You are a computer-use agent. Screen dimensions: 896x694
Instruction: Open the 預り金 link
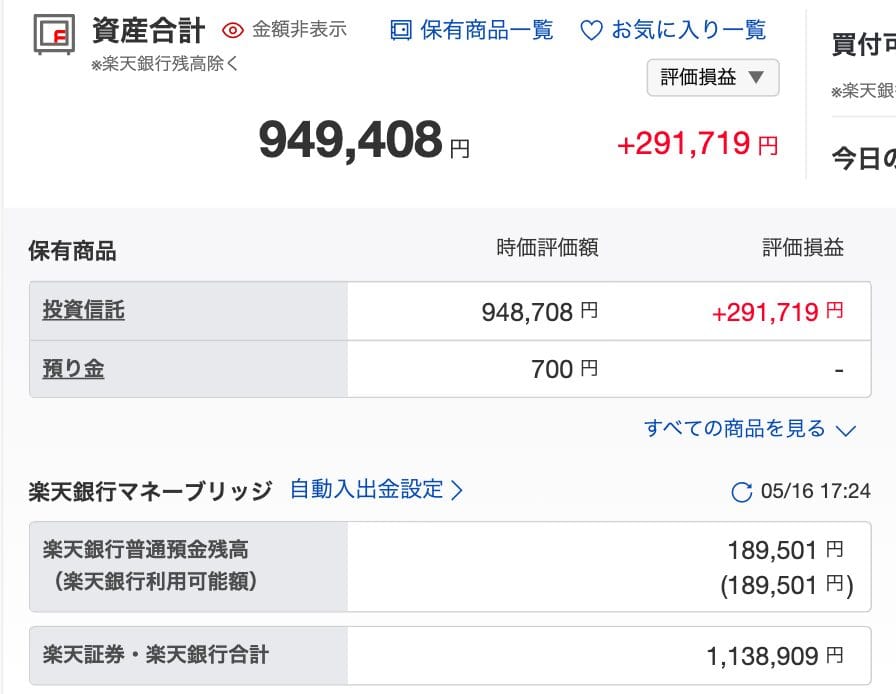(73, 369)
